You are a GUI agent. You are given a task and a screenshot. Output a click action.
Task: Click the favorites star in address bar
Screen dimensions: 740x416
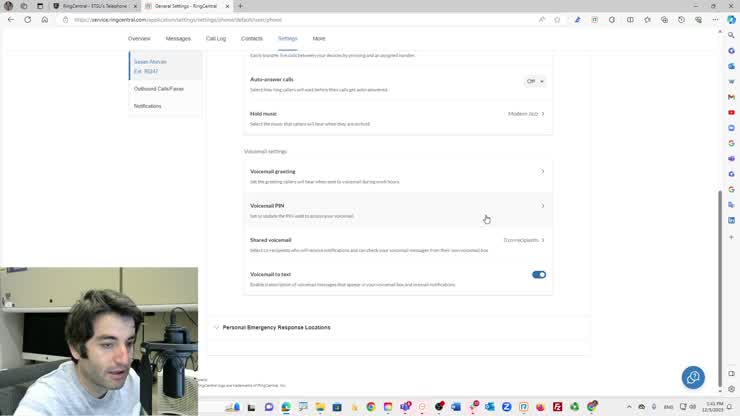557,19
